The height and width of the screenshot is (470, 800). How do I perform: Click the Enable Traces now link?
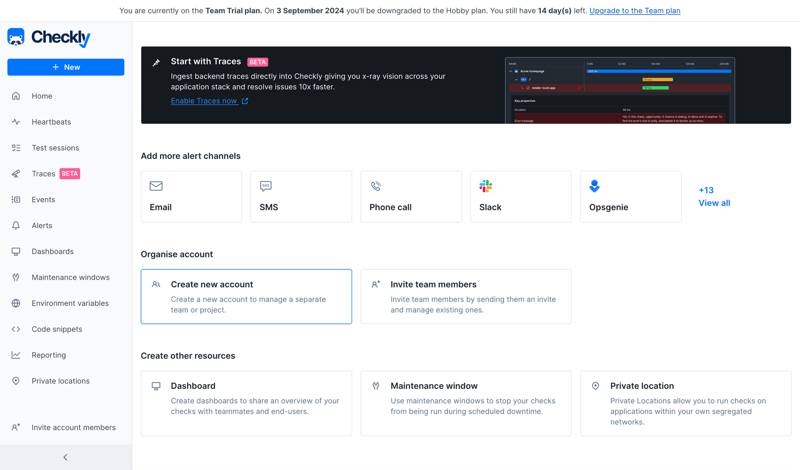pyautogui.click(x=204, y=101)
